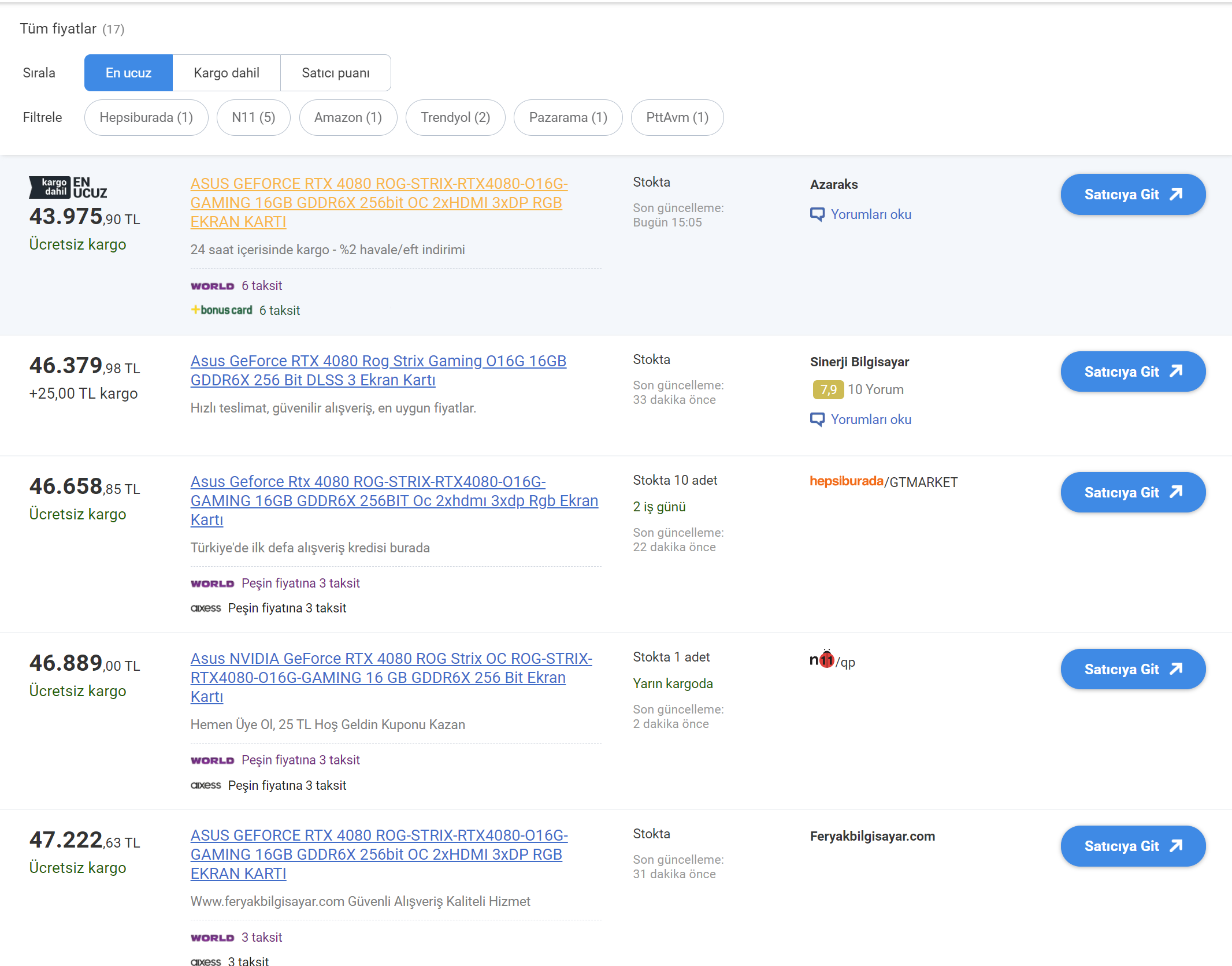Sort by Satıcı puanı
1232x966 pixels.
[x=336, y=73]
